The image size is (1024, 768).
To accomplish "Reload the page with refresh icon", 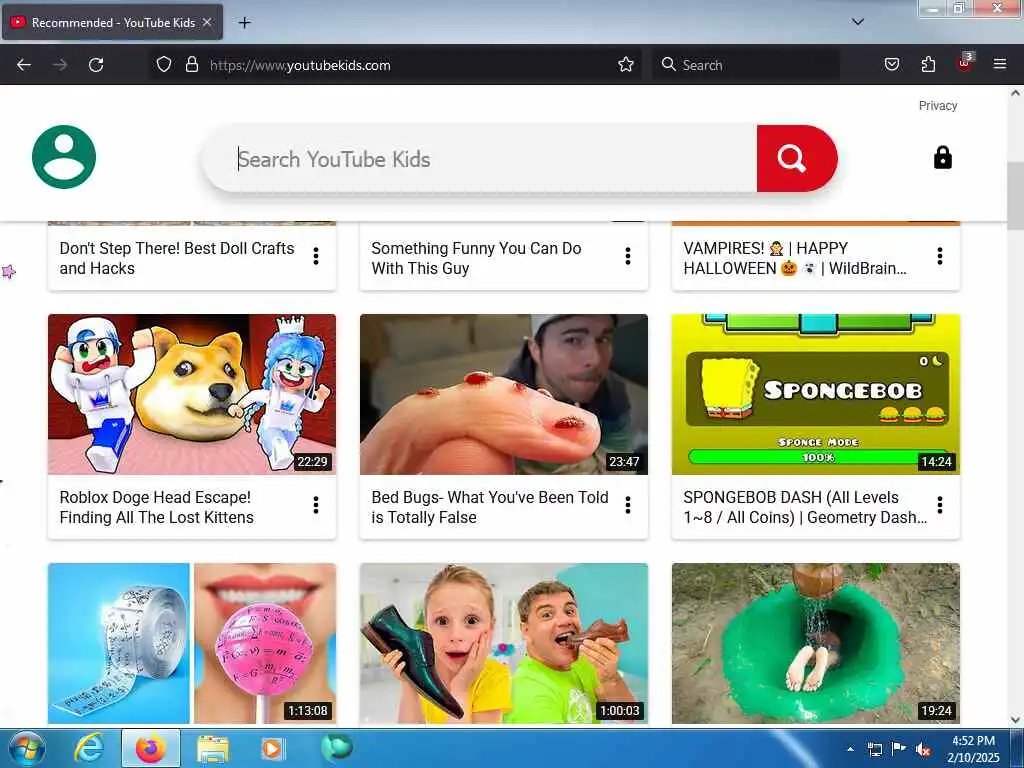I will tap(96, 65).
